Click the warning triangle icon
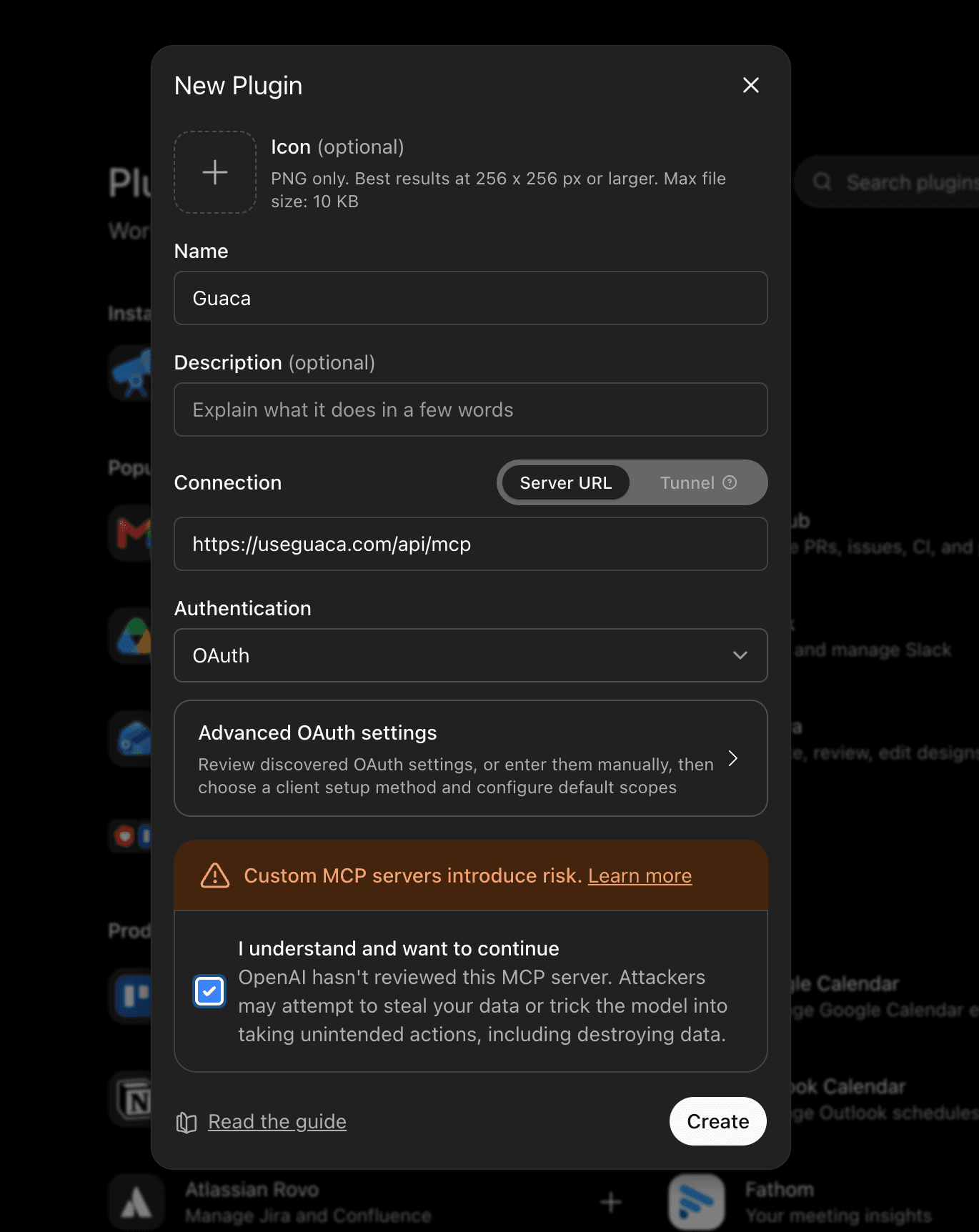Viewport: 979px width, 1232px height. click(215, 875)
